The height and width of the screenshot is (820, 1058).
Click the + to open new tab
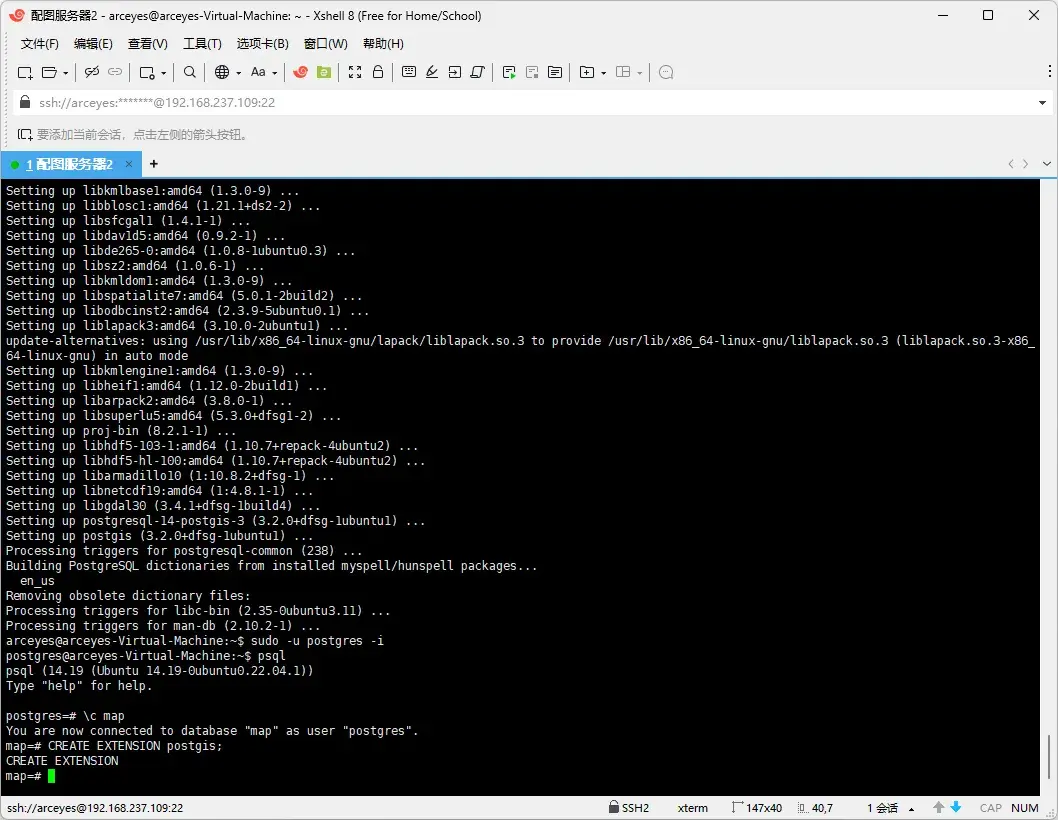[153, 164]
